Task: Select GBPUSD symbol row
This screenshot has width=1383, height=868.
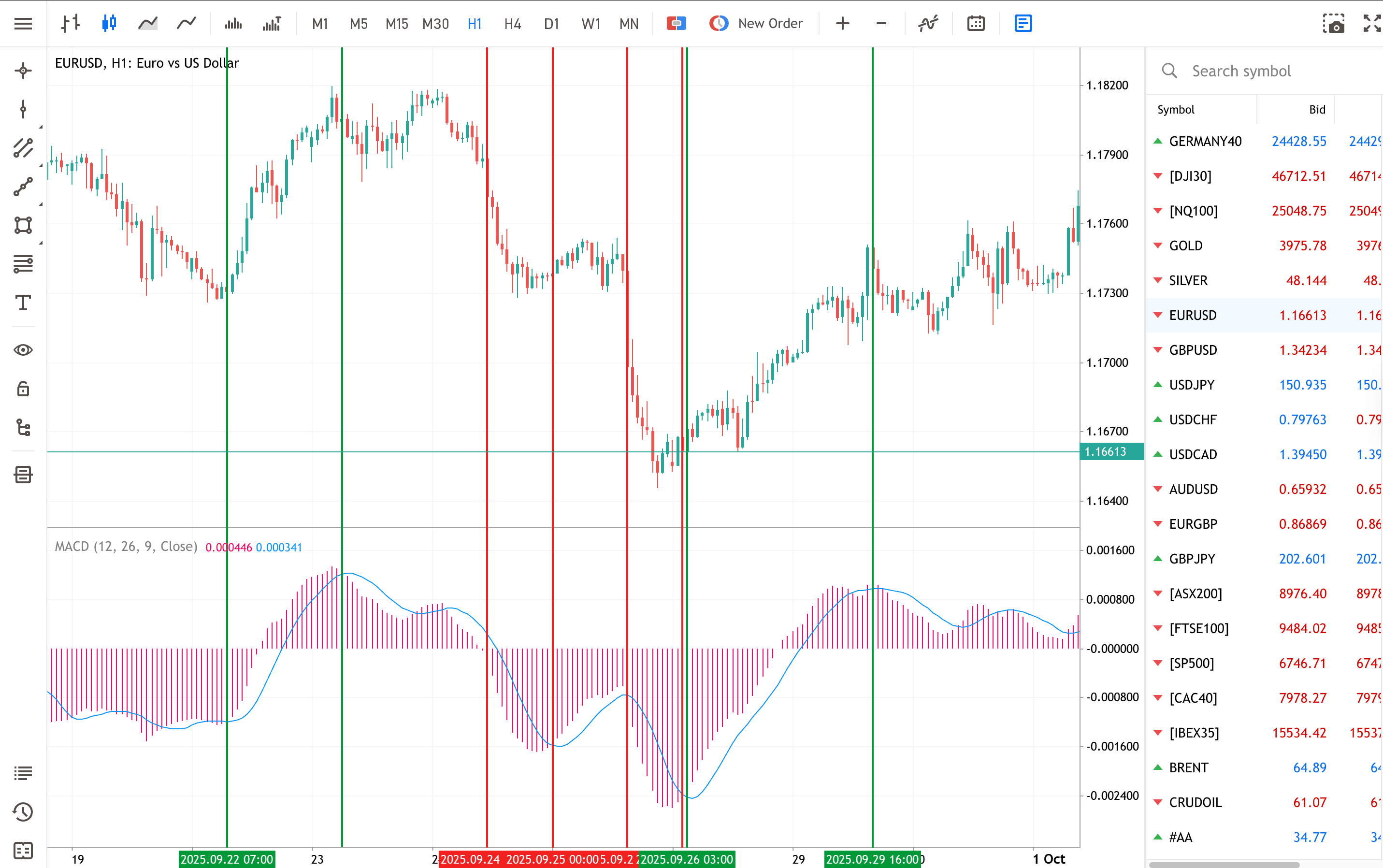Action: pyautogui.click(x=1265, y=350)
